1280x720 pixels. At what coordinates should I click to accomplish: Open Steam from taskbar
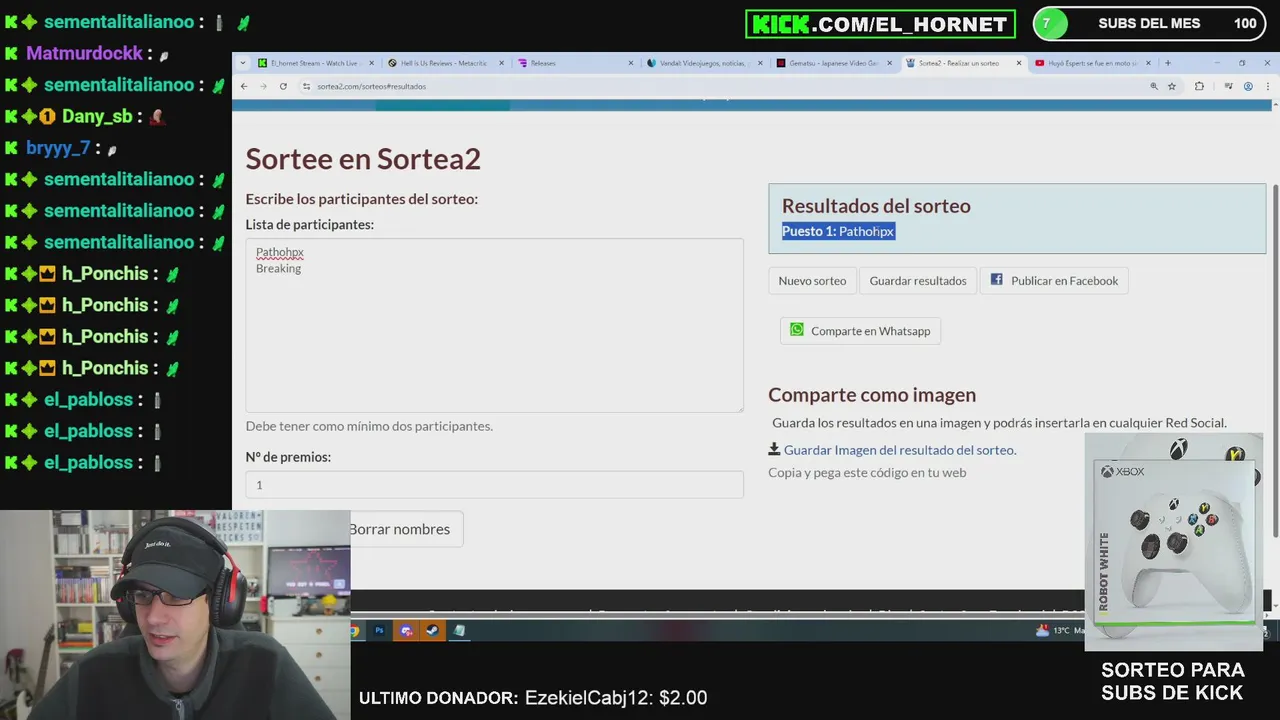[x=432, y=630]
